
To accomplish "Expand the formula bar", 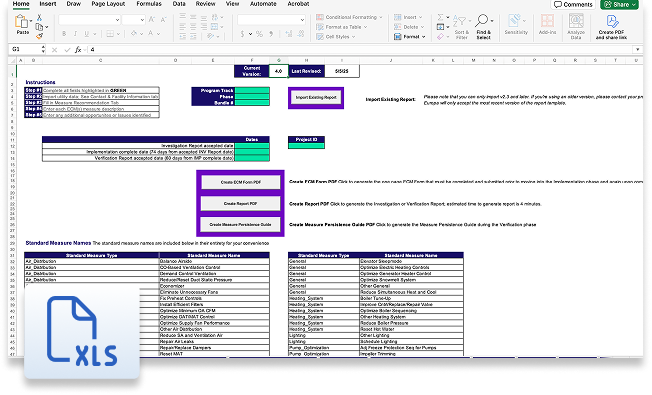I will (x=637, y=49).
